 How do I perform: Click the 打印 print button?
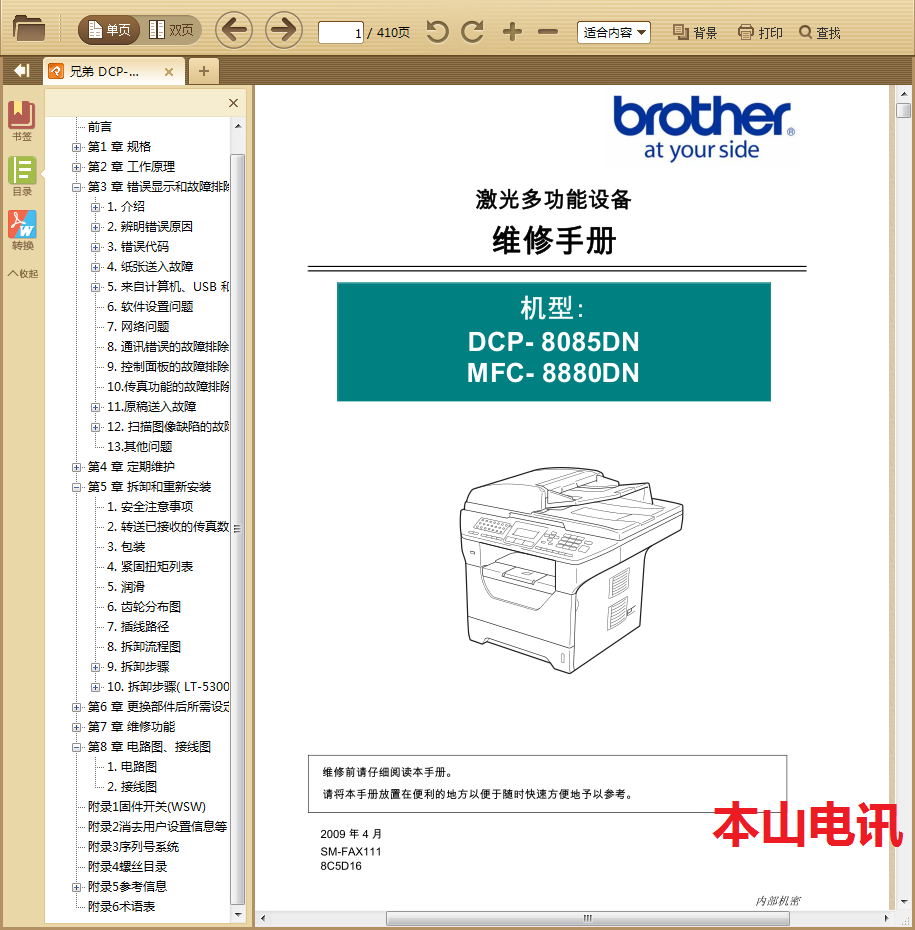coord(760,33)
